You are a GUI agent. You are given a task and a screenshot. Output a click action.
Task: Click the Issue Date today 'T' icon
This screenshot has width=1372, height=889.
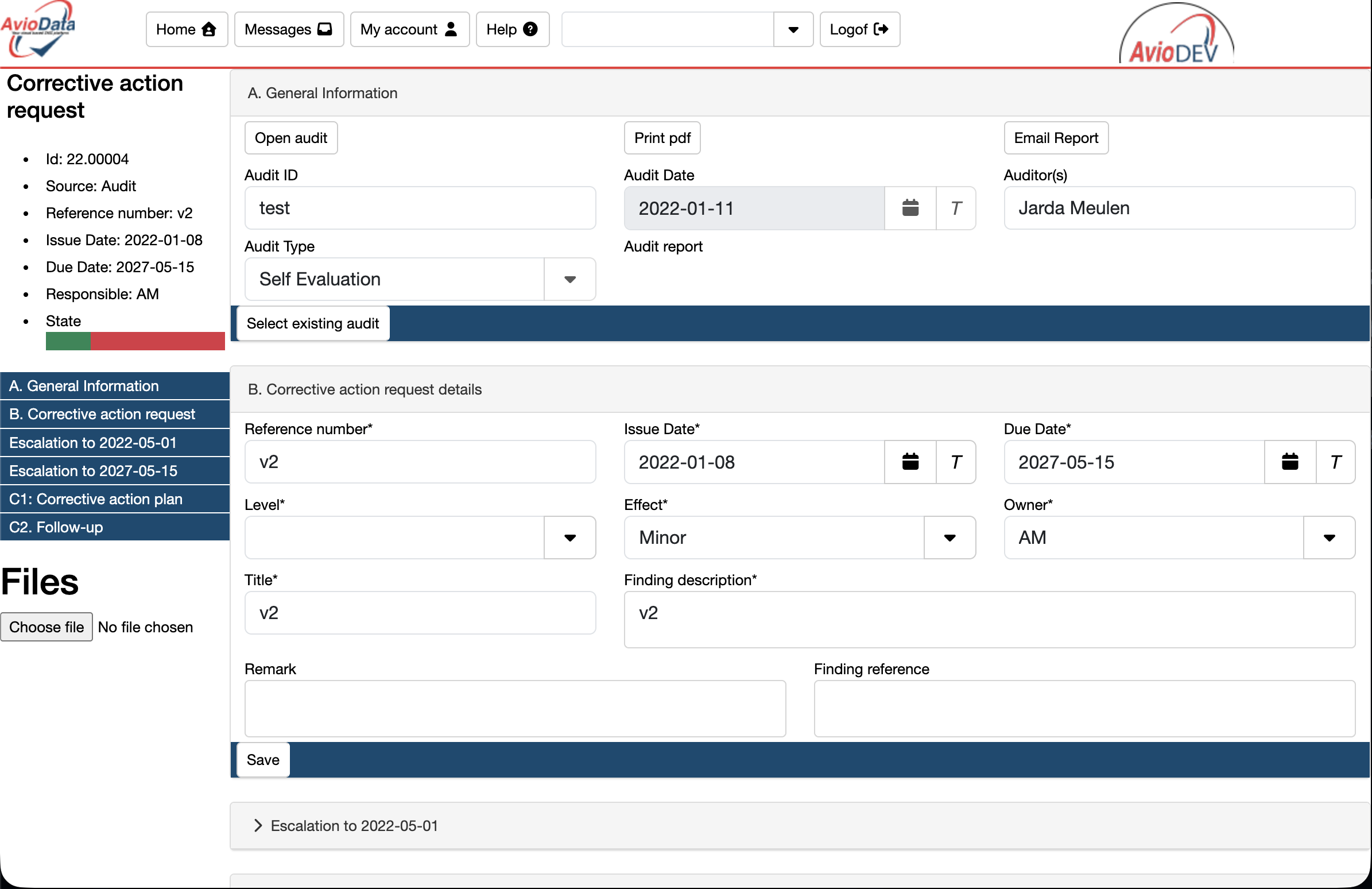955,462
